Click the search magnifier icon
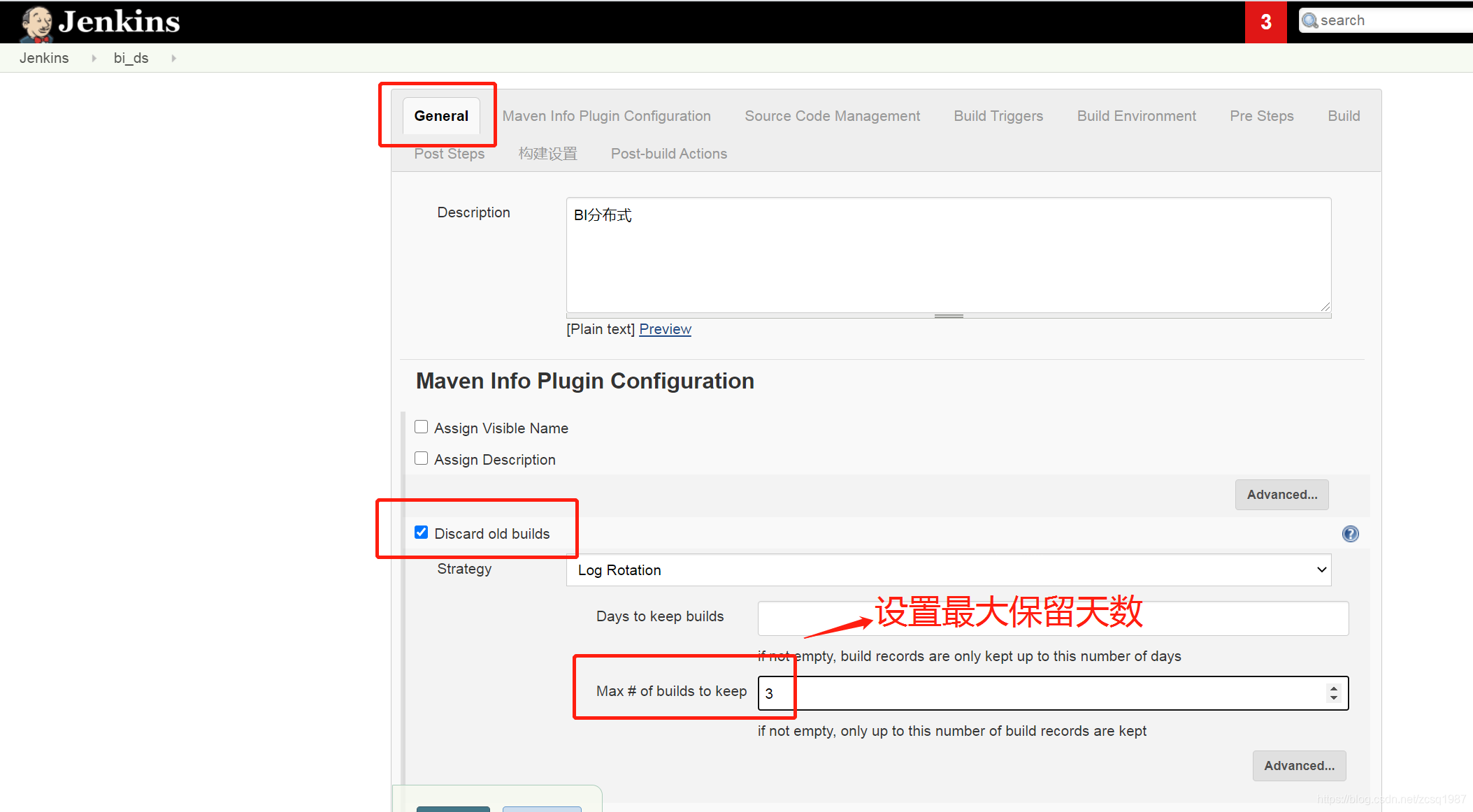The image size is (1473, 812). (x=1309, y=21)
